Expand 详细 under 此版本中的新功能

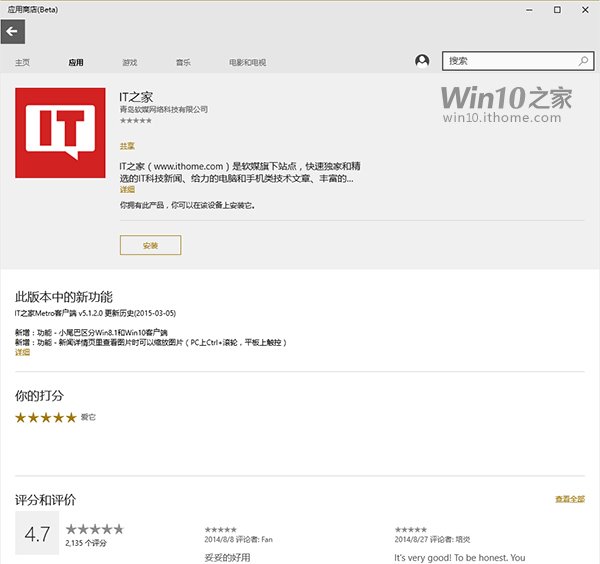click(x=22, y=352)
